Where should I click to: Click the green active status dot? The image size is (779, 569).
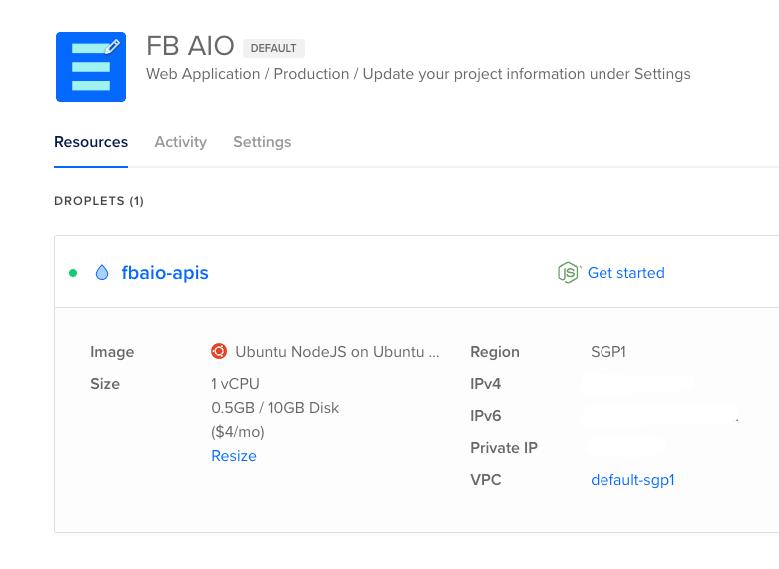[73, 273]
